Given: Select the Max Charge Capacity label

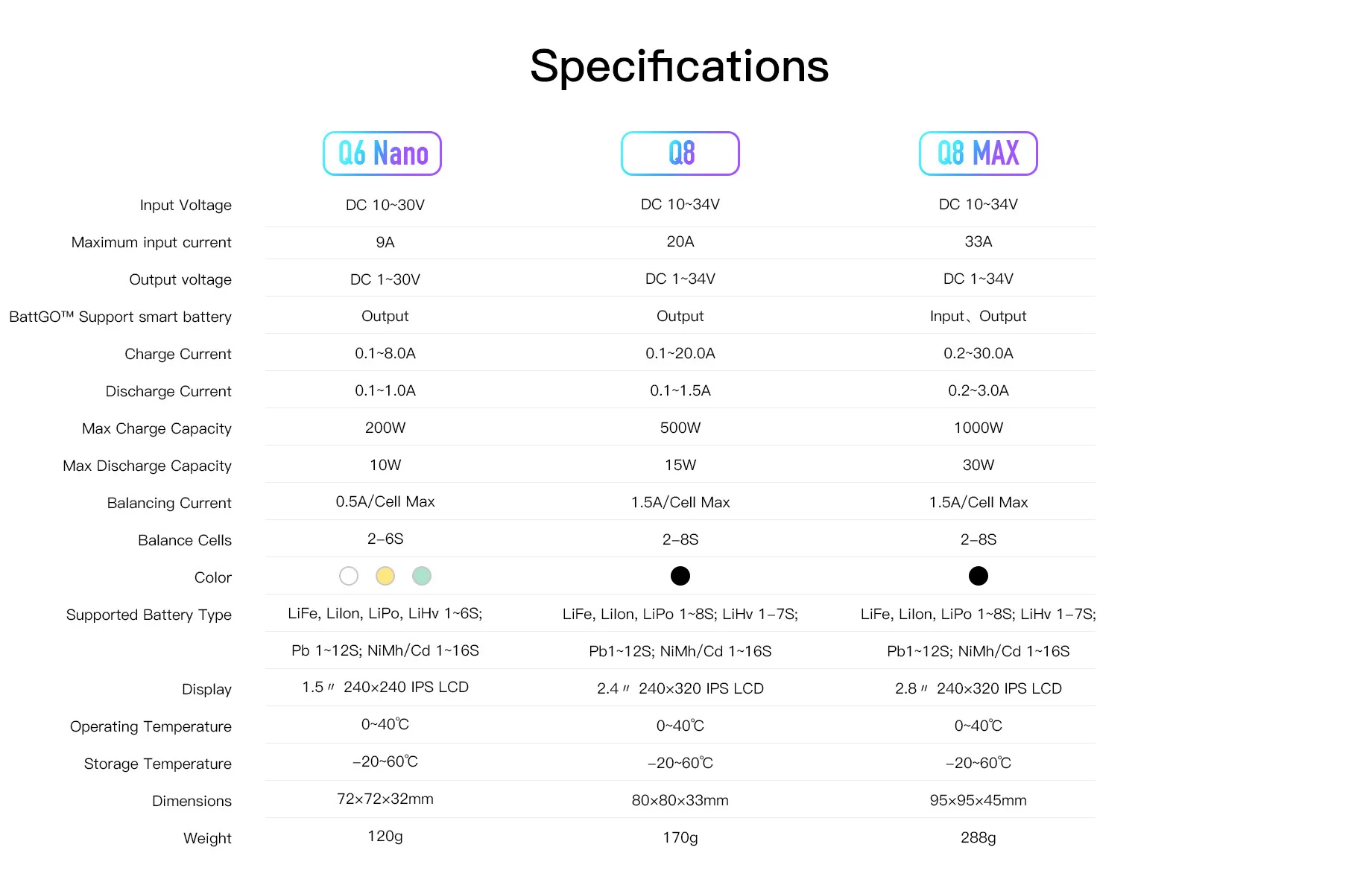Looking at the screenshot, I should coord(157,428).
